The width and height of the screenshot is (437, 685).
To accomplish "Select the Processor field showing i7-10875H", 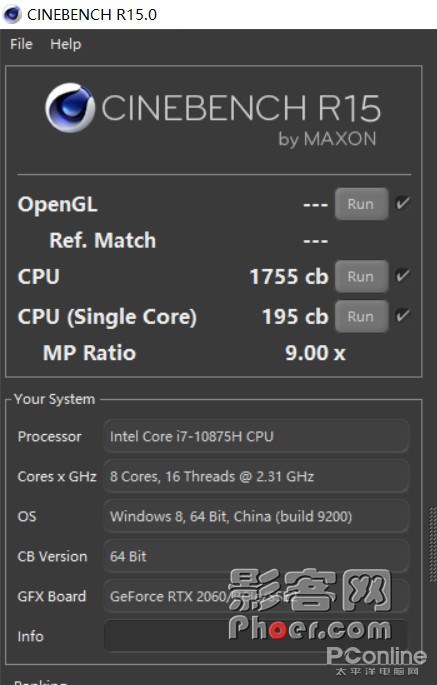I will click(x=256, y=436).
